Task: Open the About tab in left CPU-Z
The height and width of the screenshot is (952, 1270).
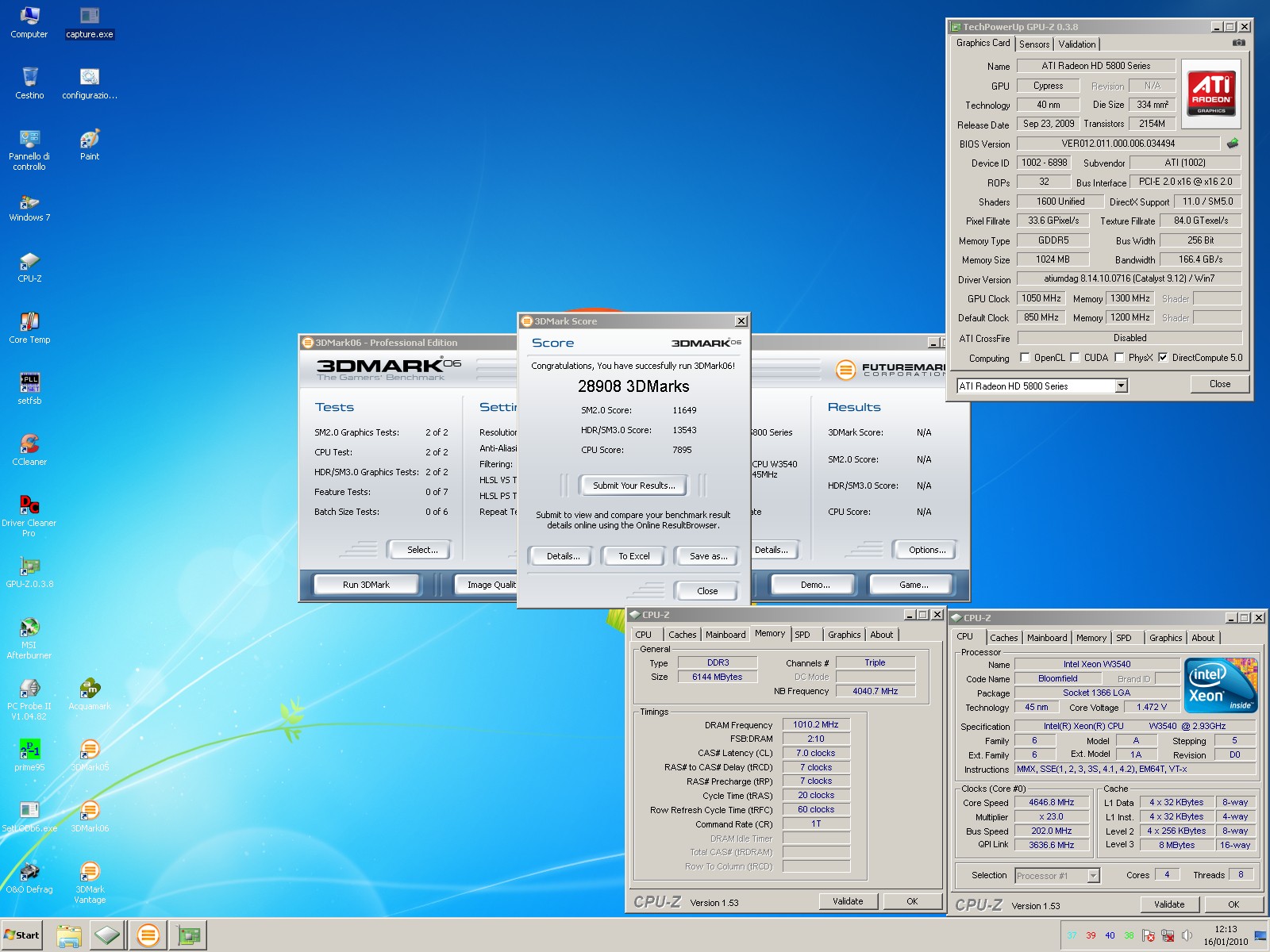Action: (882, 635)
